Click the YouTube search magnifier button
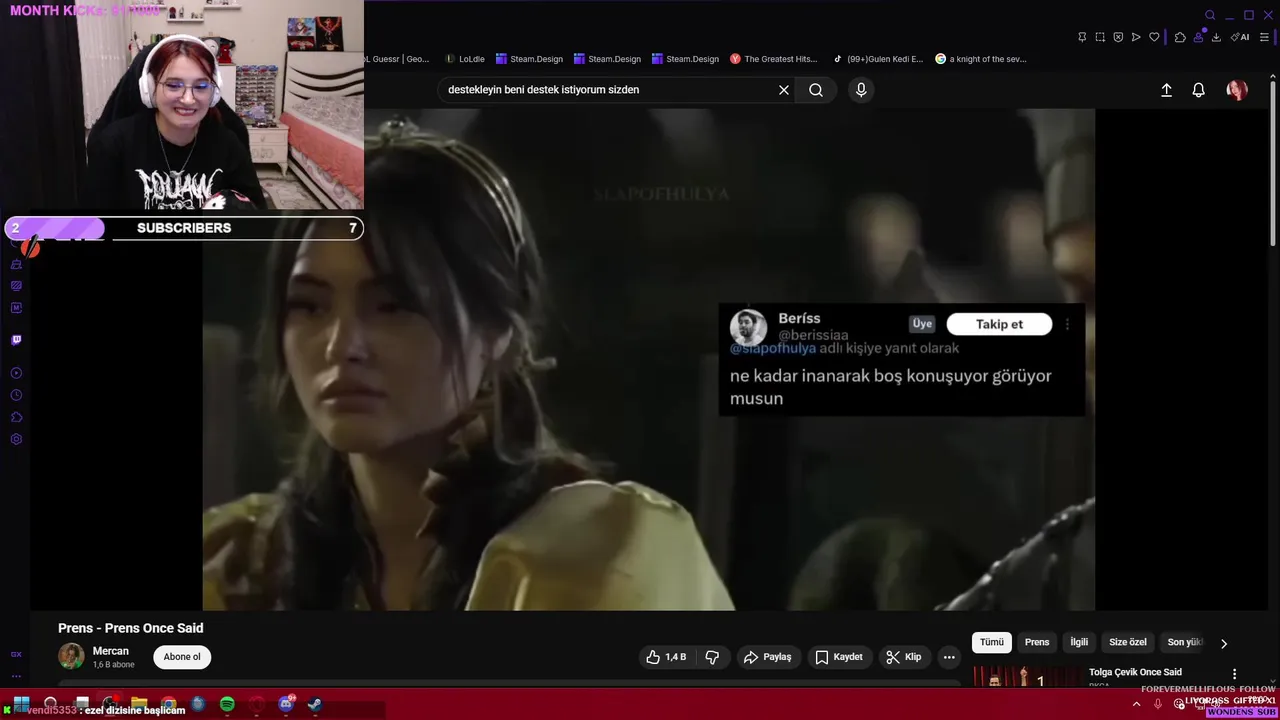 (x=816, y=90)
